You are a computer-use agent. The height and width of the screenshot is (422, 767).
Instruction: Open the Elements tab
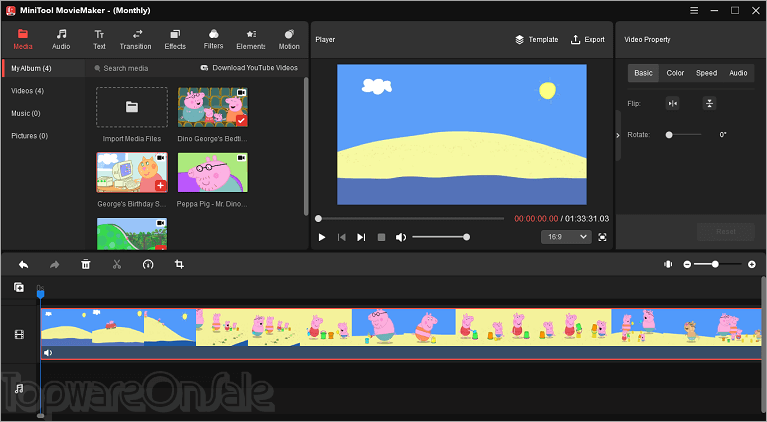[251, 40]
